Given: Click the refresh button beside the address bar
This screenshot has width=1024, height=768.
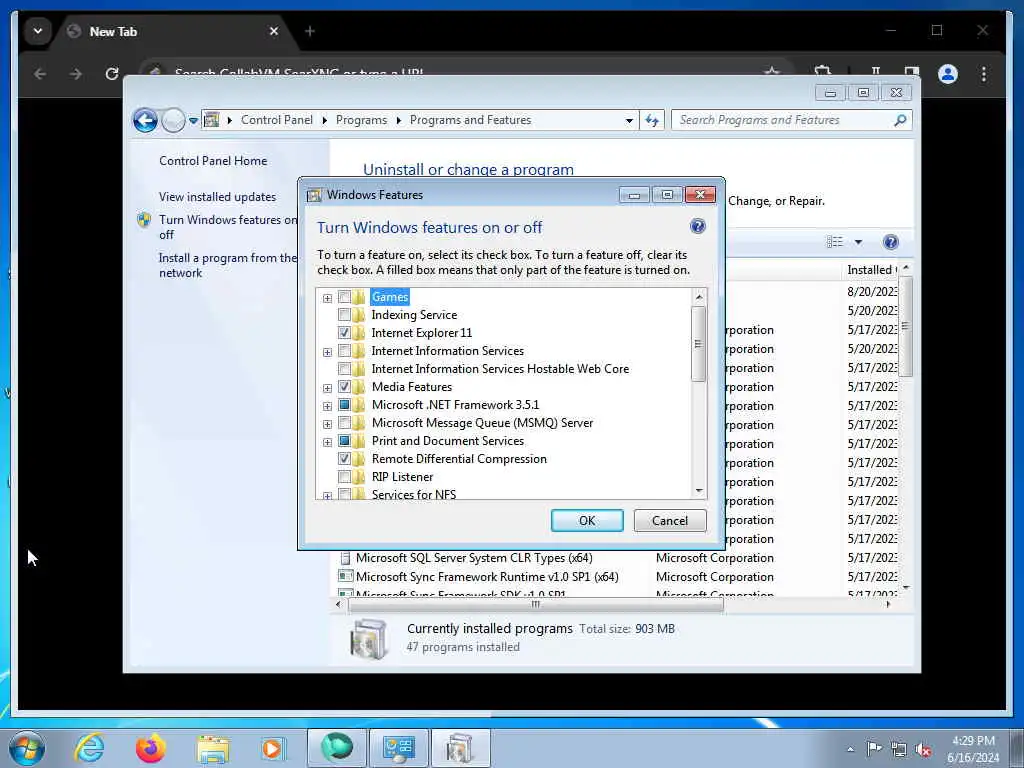Looking at the screenshot, I should (x=652, y=120).
